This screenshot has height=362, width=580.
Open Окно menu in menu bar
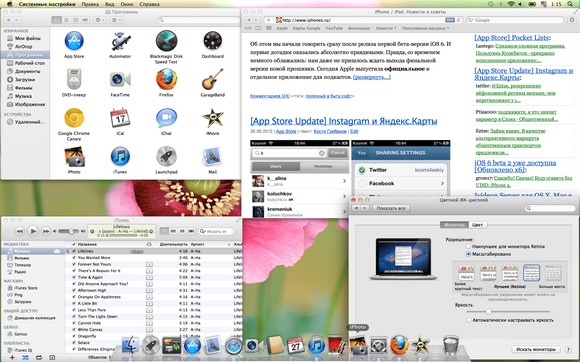[127, 4]
